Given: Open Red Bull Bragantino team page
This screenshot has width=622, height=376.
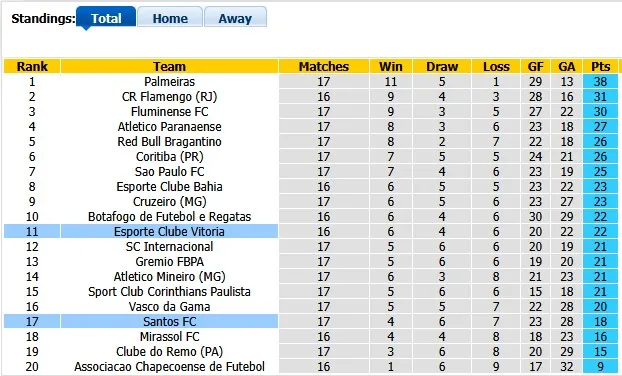Looking at the screenshot, I should [169, 142].
